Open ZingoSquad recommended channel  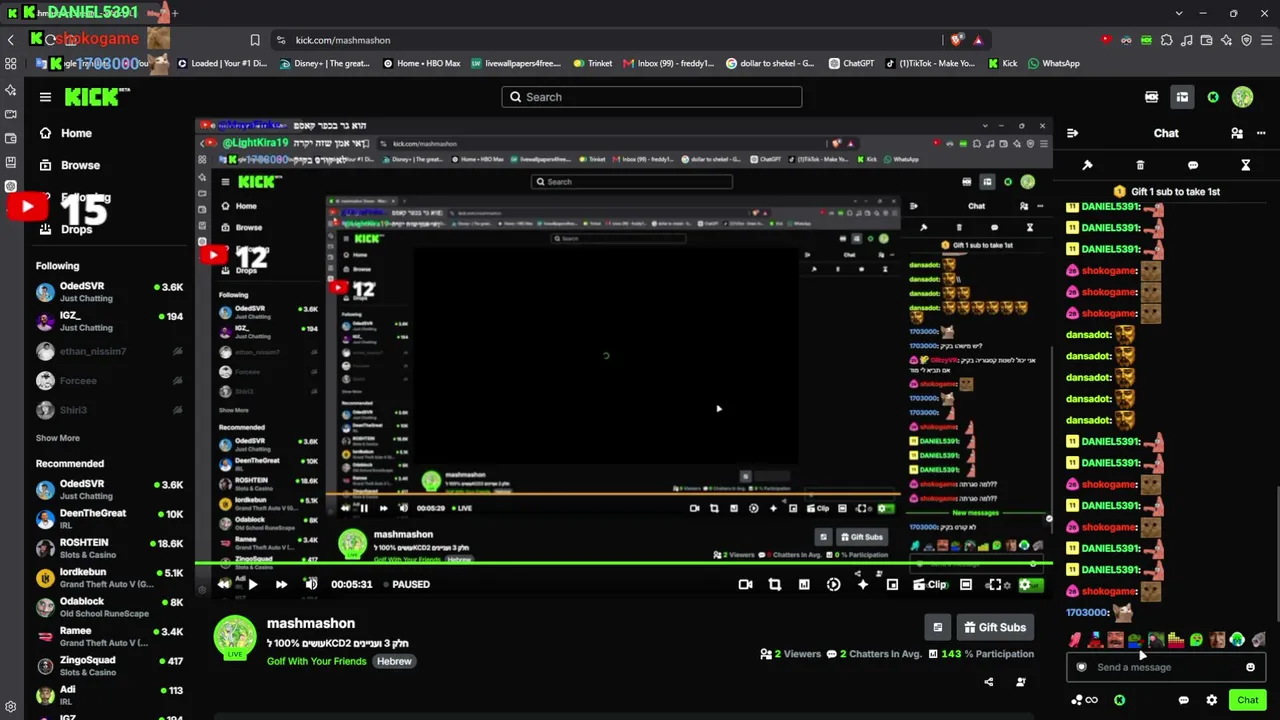point(110,665)
